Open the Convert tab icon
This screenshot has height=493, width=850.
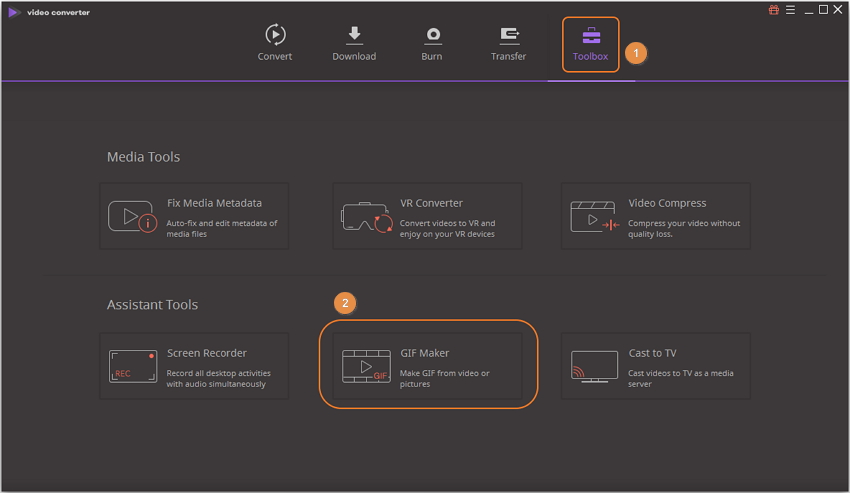(x=275, y=35)
